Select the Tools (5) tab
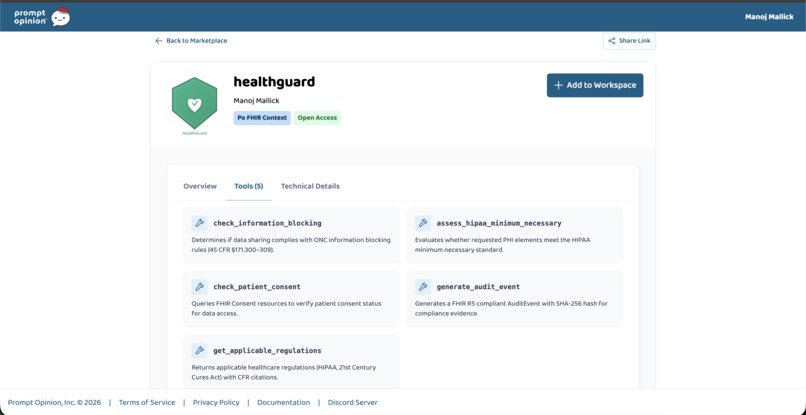 tap(249, 186)
